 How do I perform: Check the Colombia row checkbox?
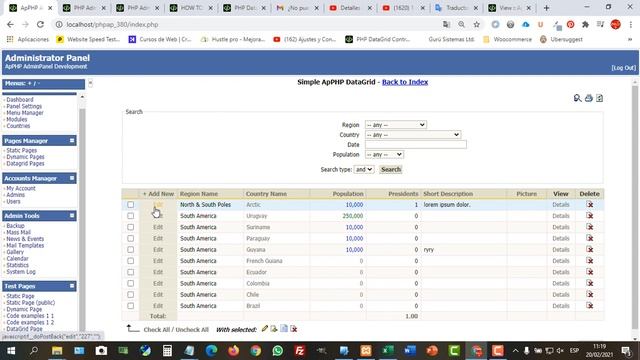point(130,283)
